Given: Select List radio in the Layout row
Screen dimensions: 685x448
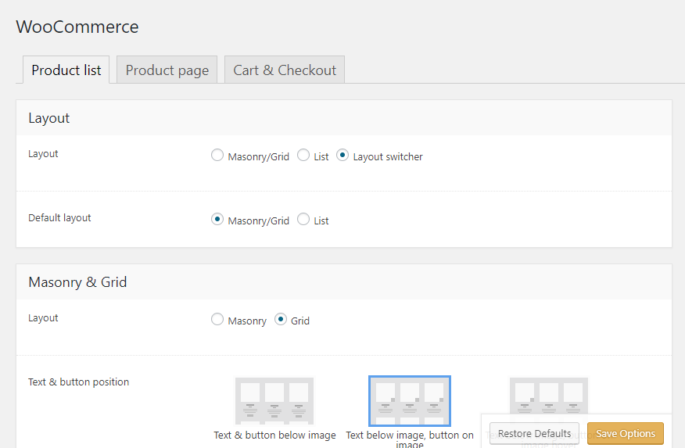Looking at the screenshot, I should tap(304, 156).
